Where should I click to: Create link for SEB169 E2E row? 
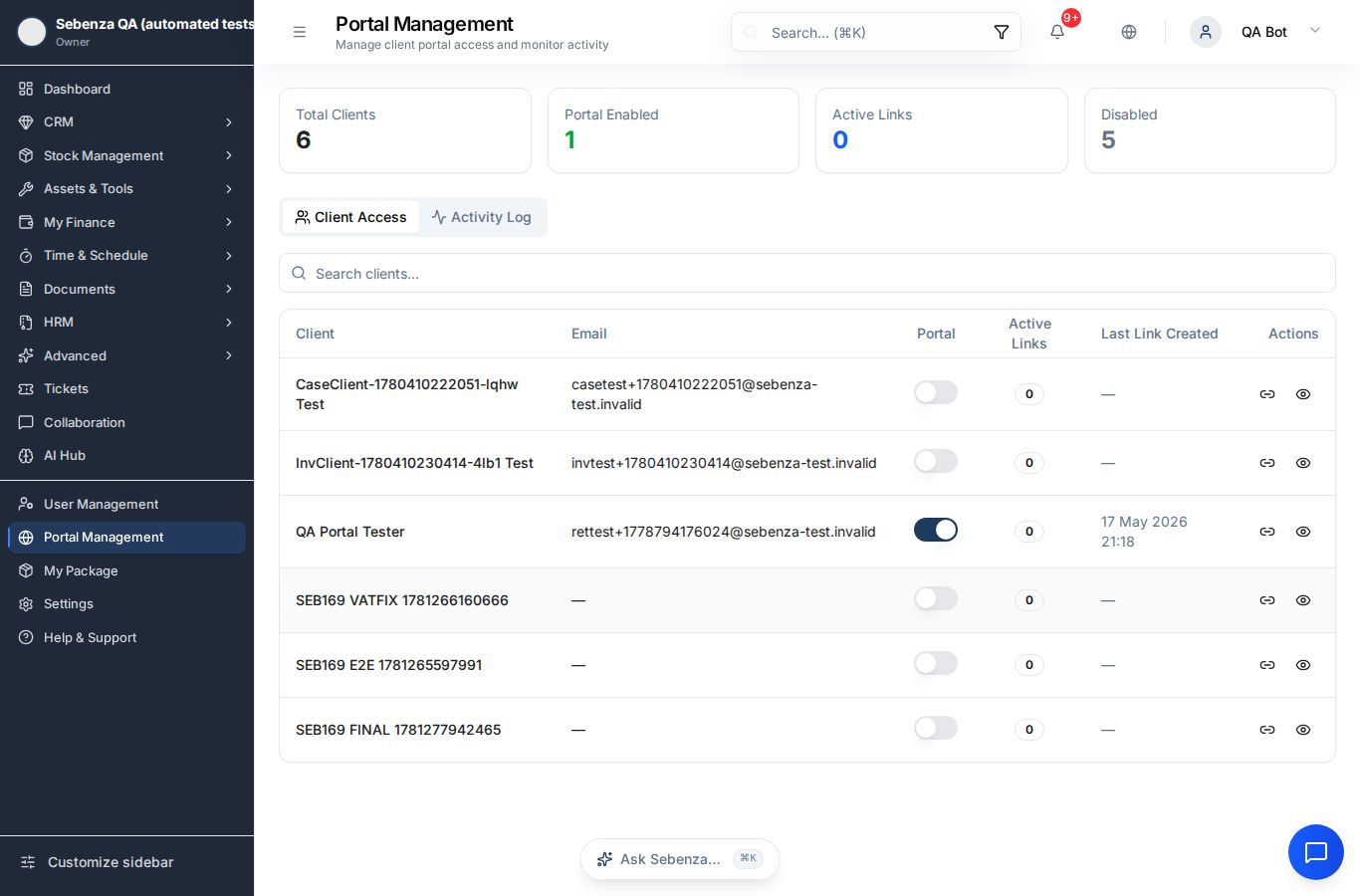tap(1267, 665)
